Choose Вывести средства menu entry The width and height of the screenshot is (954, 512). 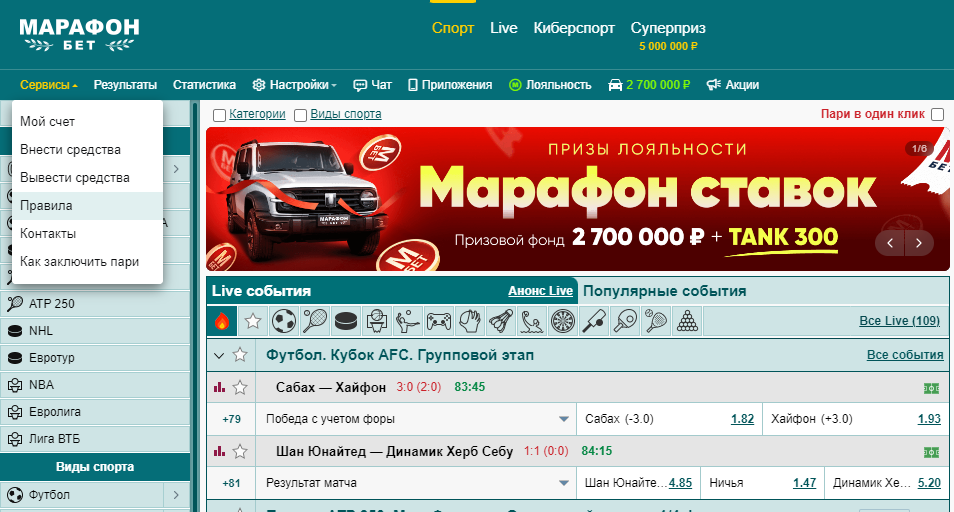(x=88, y=178)
